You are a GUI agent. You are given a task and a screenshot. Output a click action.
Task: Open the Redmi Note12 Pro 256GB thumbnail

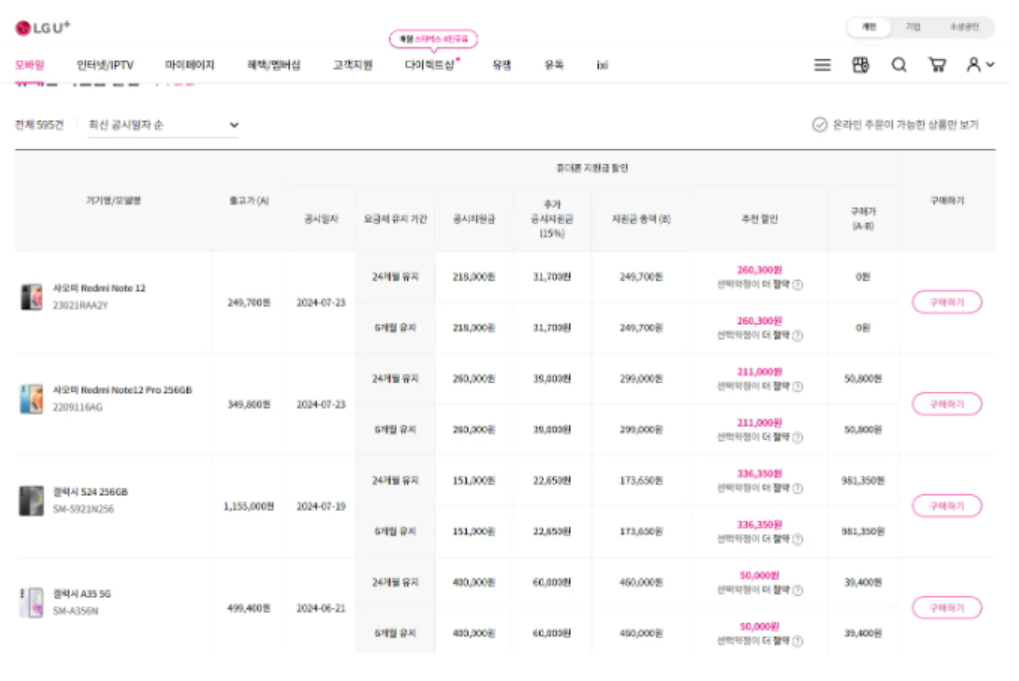31,399
